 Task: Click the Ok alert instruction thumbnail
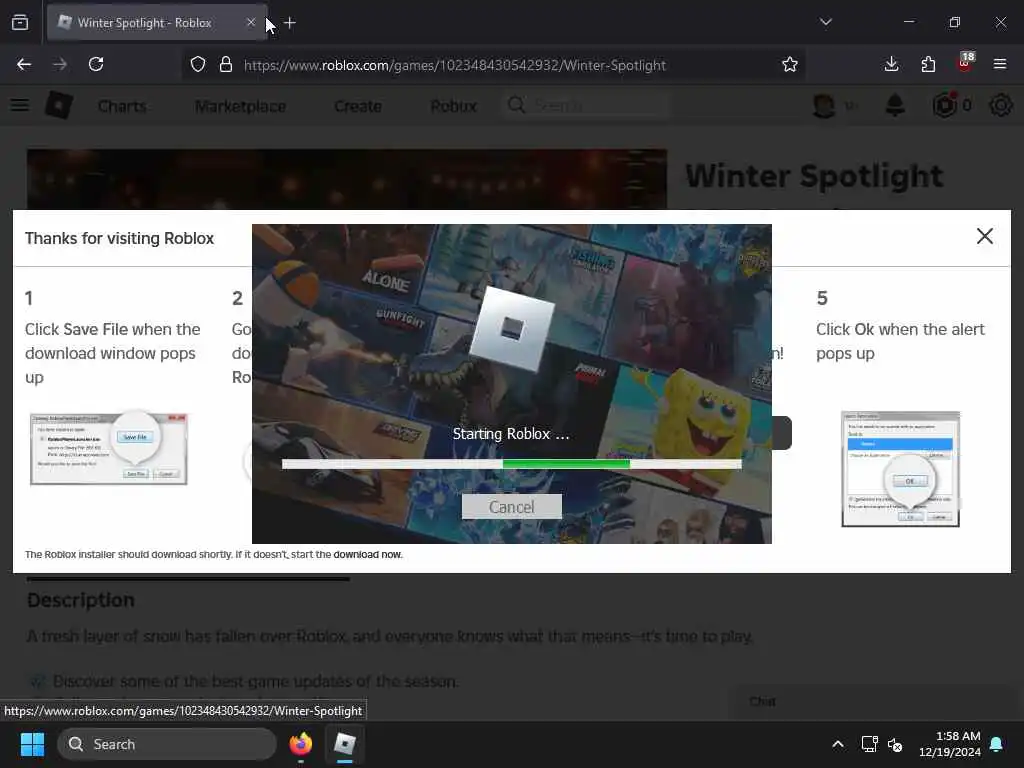click(x=901, y=469)
